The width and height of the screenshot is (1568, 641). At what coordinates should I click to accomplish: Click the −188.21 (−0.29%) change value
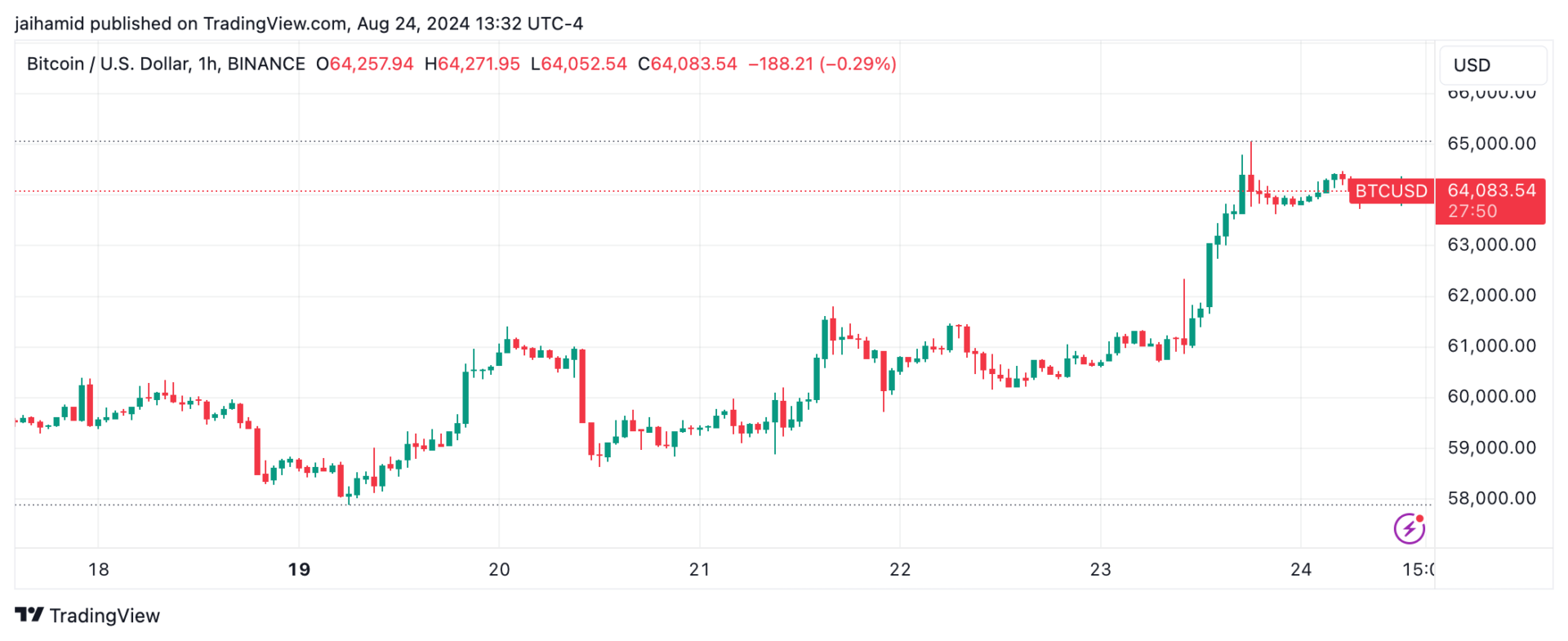click(x=822, y=64)
